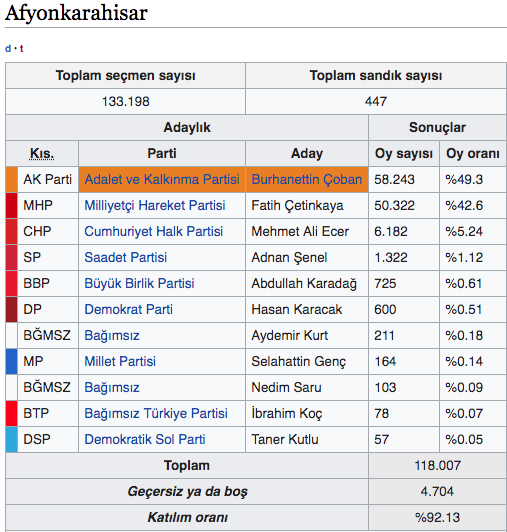This screenshot has width=507, height=532.
Task: Click the BBP party color swatch
Action: point(12,283)
